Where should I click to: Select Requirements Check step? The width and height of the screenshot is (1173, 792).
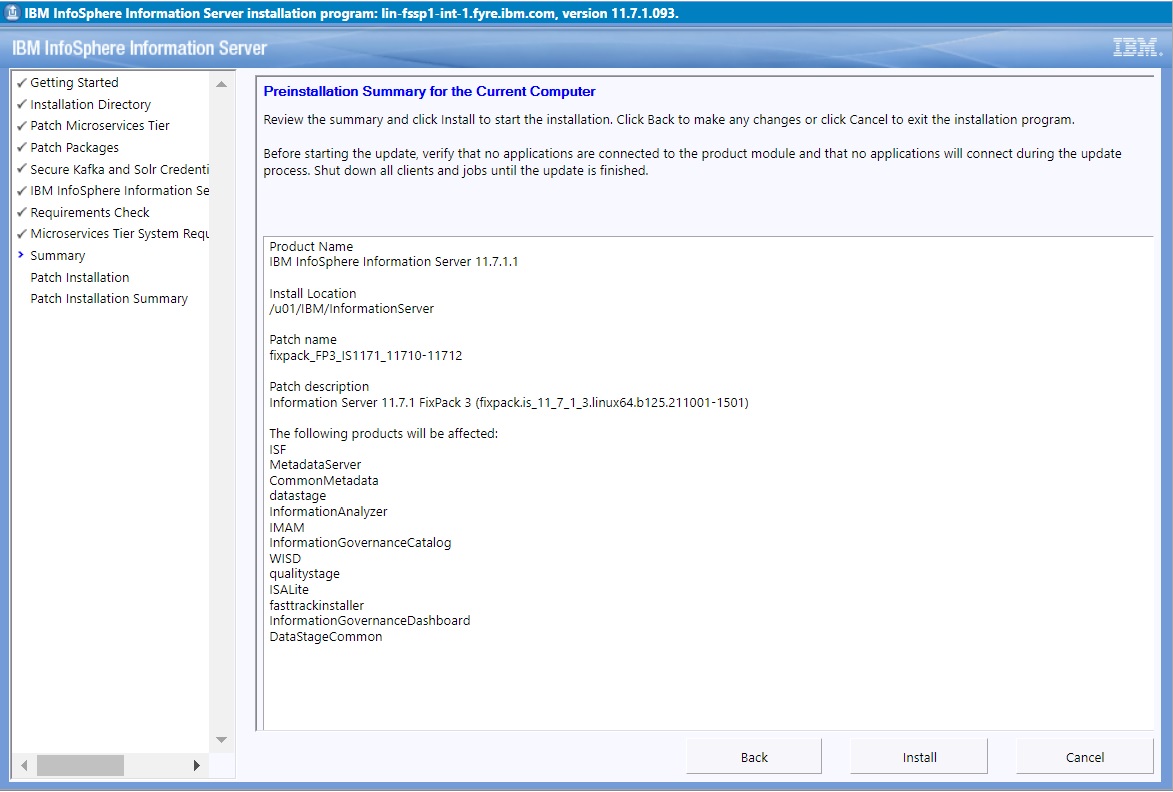(90, 212)
